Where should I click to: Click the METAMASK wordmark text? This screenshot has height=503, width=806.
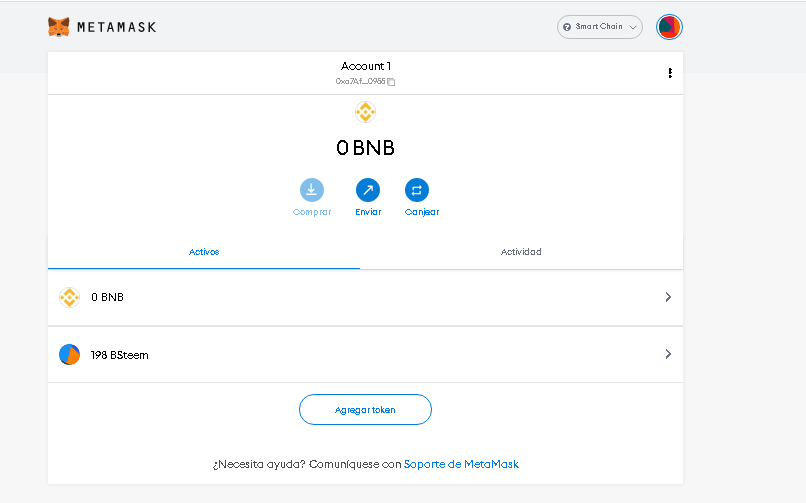coord(117,27)
